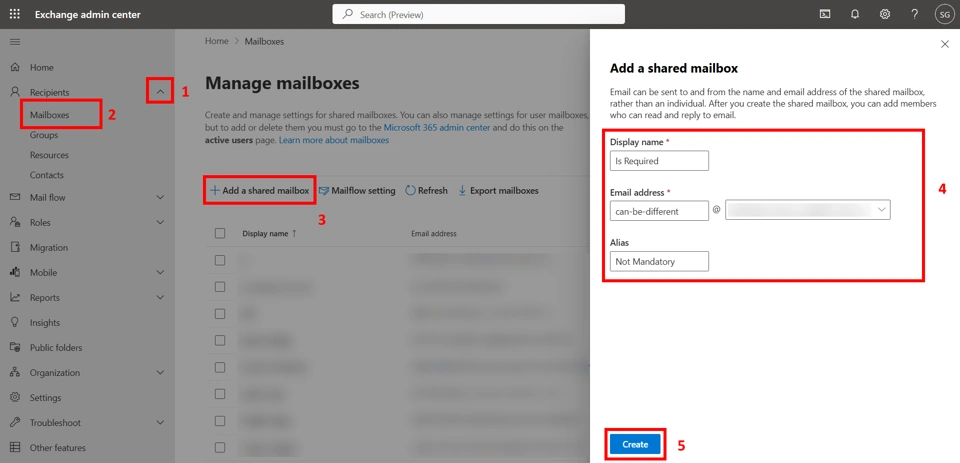Open Resources in the sidebar
This screenshot has height=463, width=960.
click(x=49, y=155)
